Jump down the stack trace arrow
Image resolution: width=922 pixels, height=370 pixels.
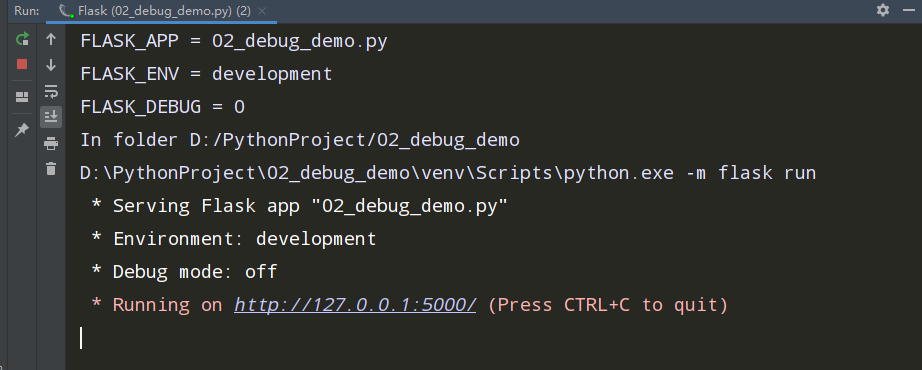point(51,65)
